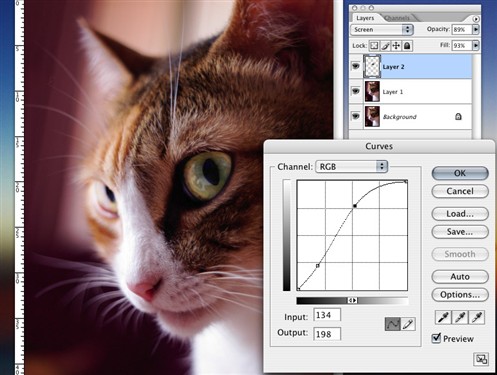Switch to the Channels tab
This screenshot has width=497, height=375.
pyautogui.click(x=397, y=18)
